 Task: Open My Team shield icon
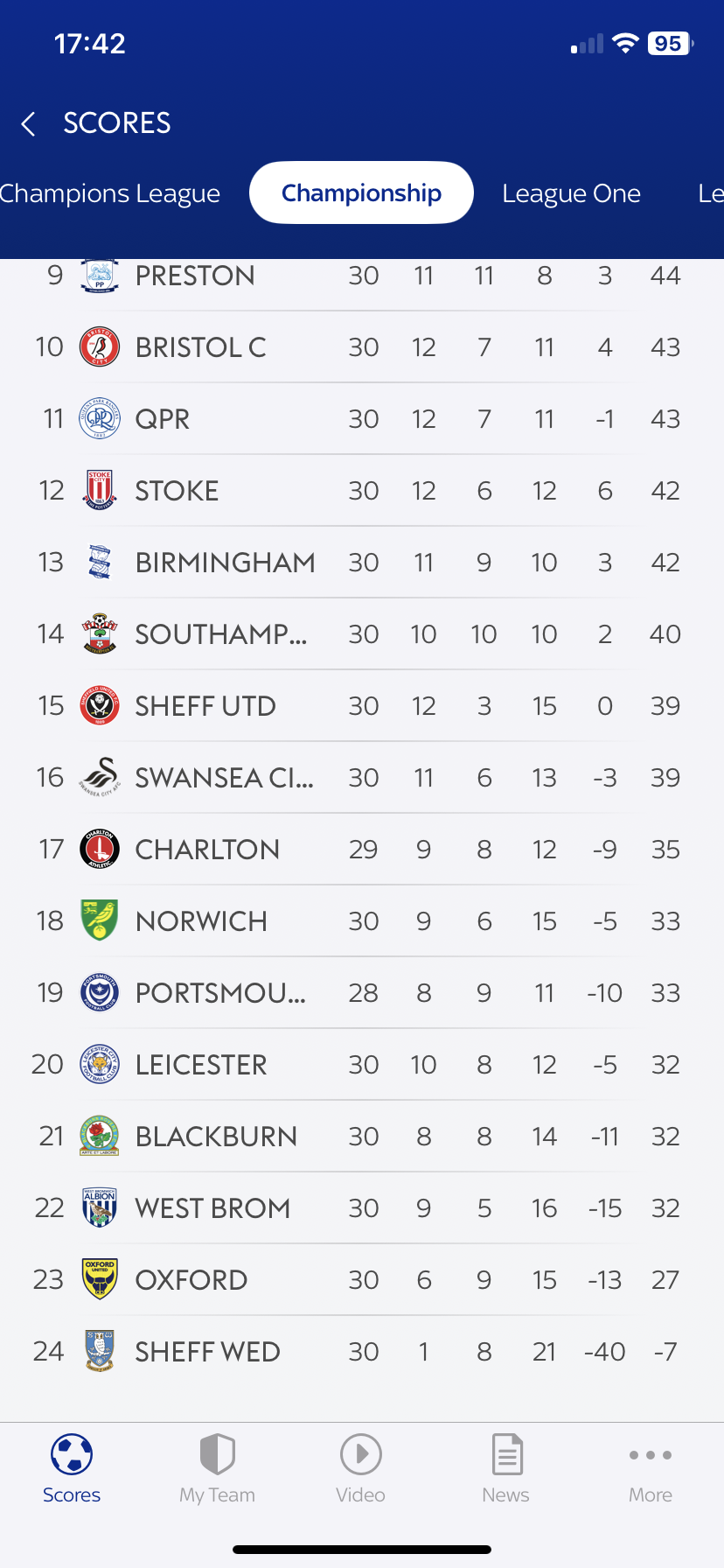click(x=217, y=1455)
